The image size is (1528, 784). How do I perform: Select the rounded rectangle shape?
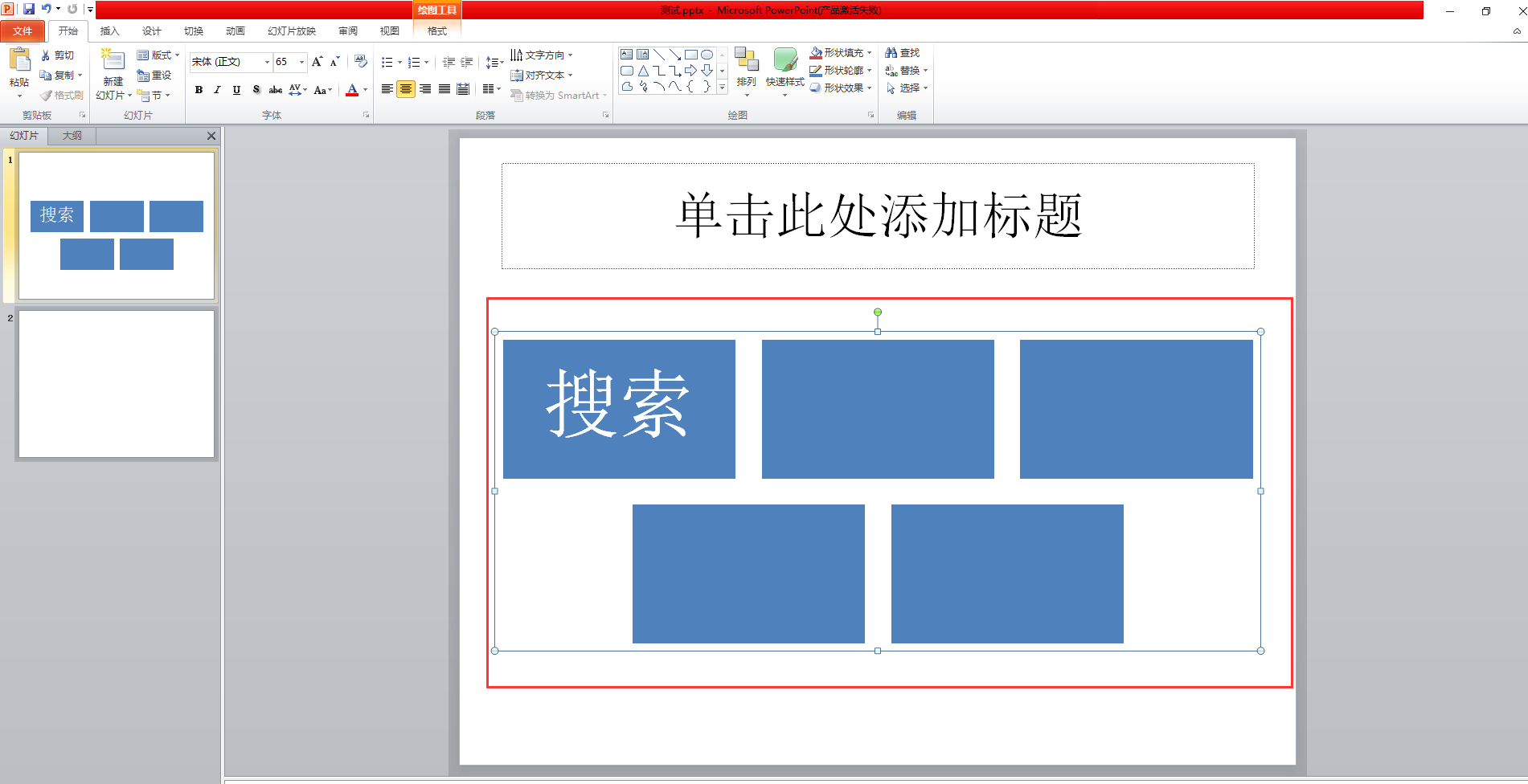[x=627, y=71]
